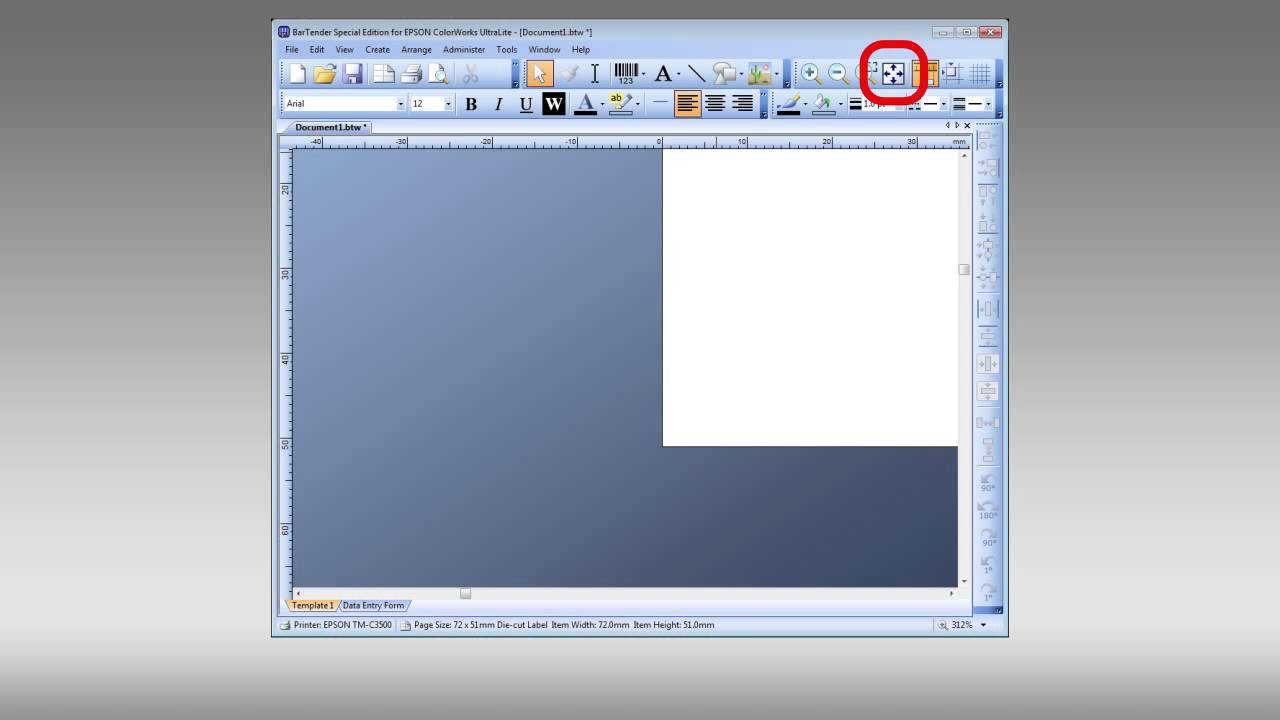Screen dimensions: 1280x720
Task: Toggle the highlighted orange layout view icon
Action: 925,73
